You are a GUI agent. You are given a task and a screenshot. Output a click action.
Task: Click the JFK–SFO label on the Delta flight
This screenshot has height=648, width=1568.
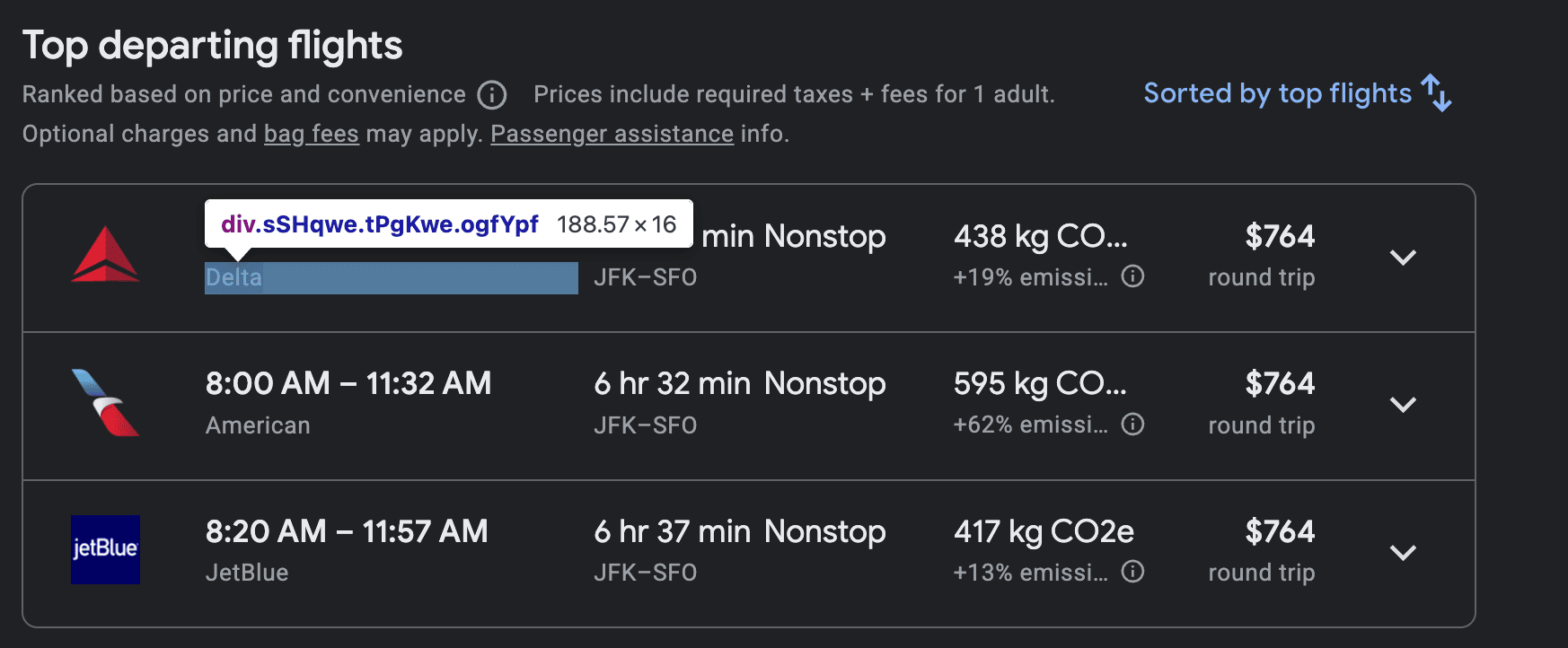[647, 278]
